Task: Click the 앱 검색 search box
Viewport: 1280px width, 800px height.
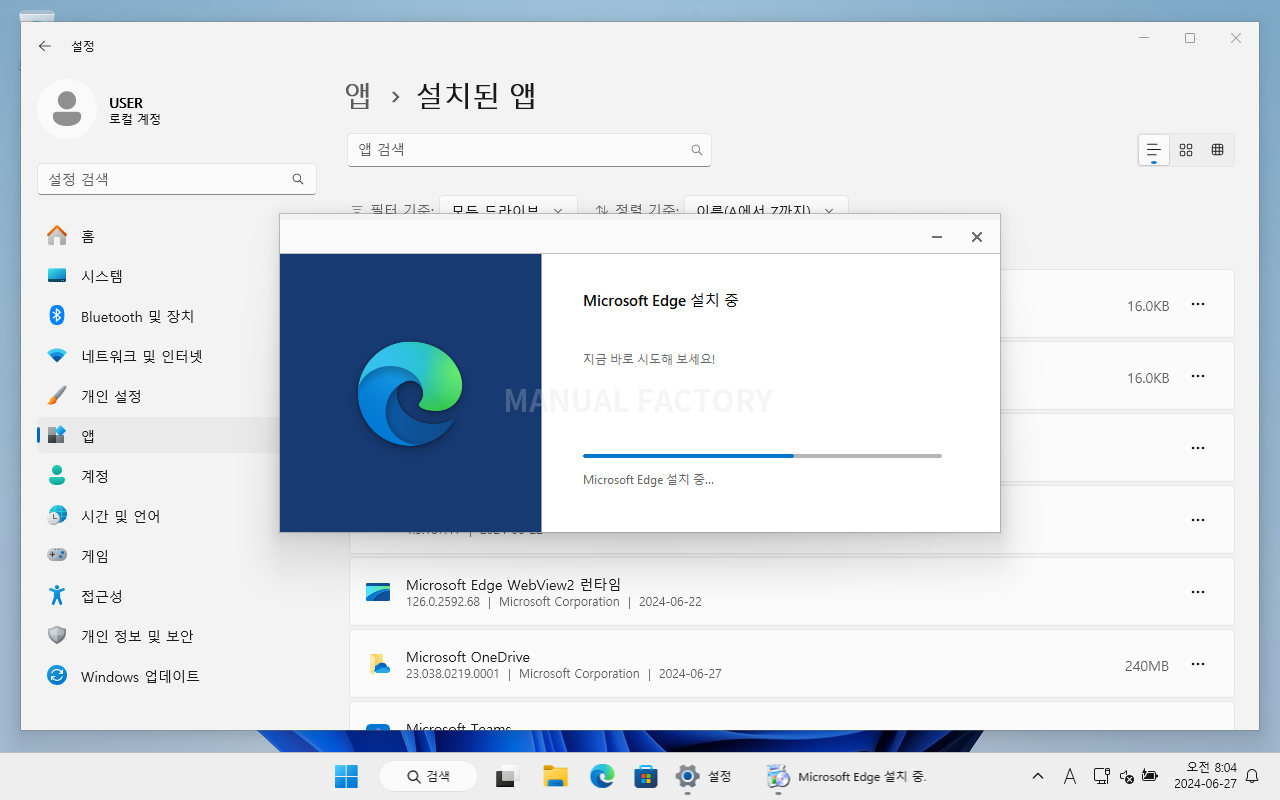Action: pos(529,150)
